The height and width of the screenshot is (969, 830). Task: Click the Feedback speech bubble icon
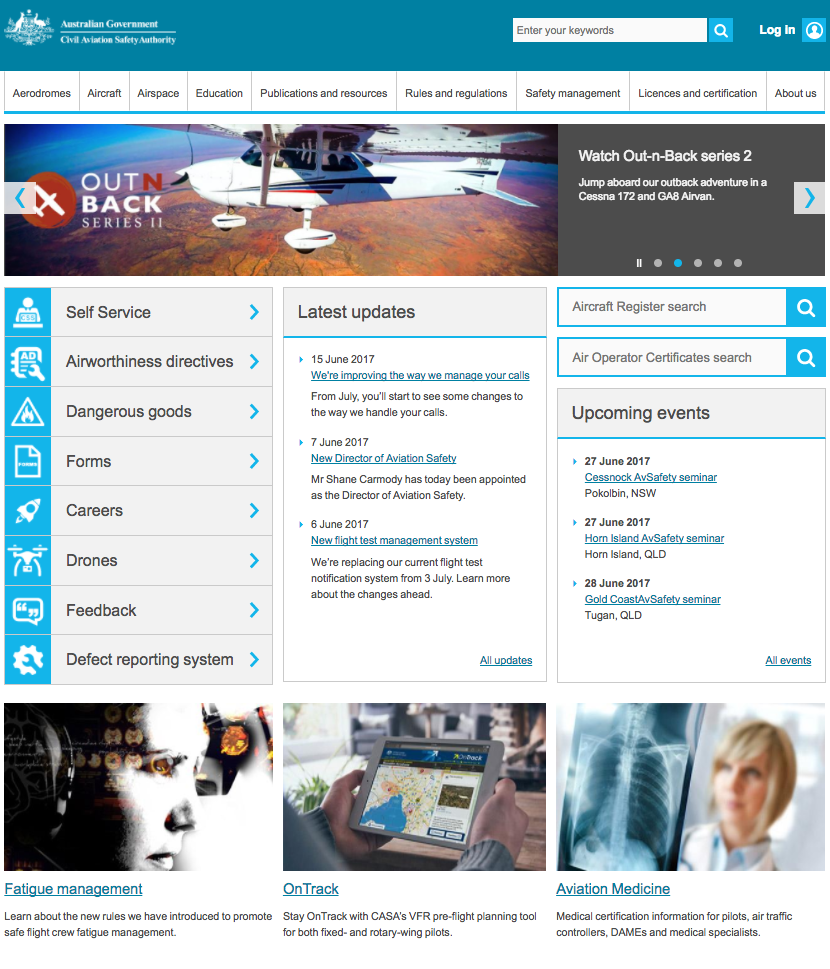(28, 610)
